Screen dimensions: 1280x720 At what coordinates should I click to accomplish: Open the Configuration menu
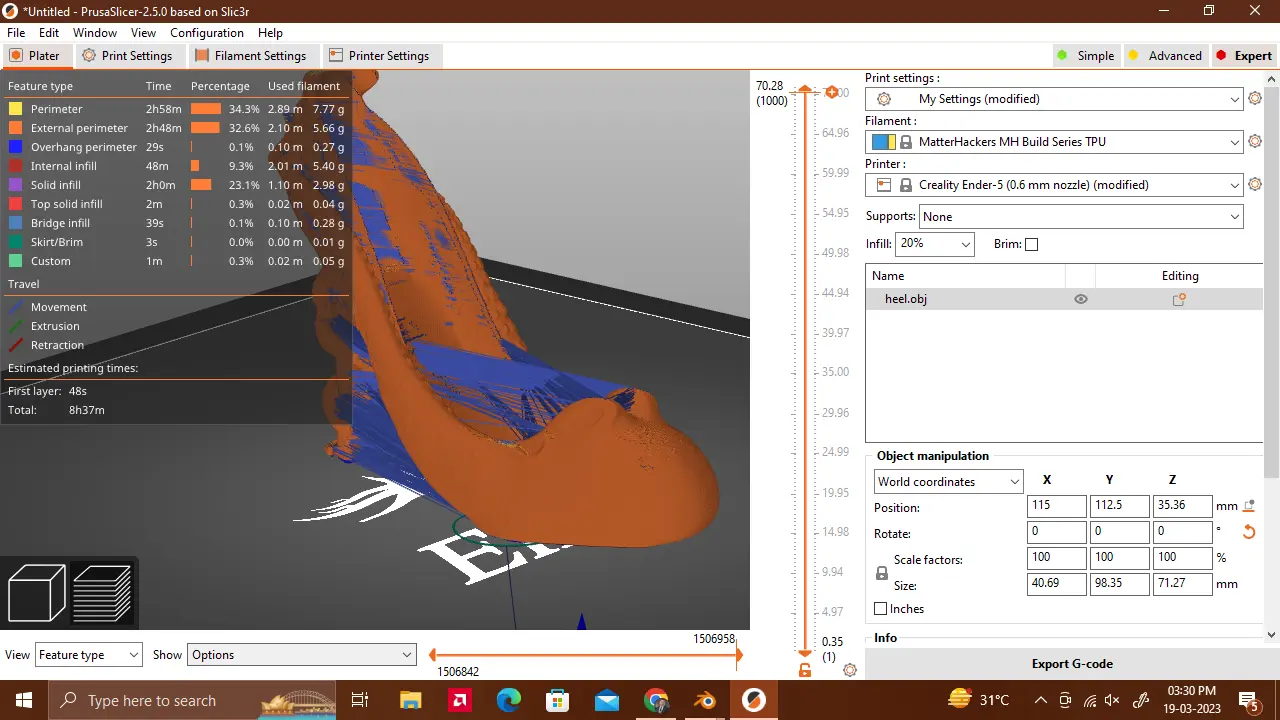pyautogui.click(x=207, y=33)
